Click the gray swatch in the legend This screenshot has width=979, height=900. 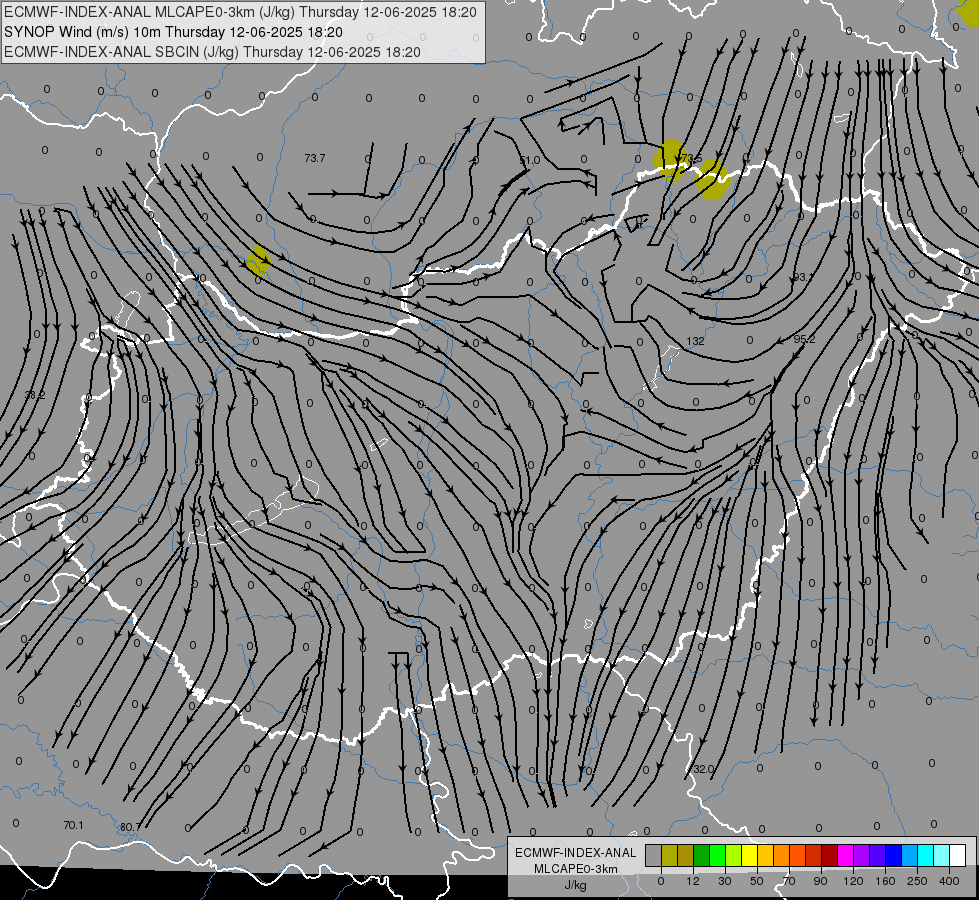[x=654, y=856]
